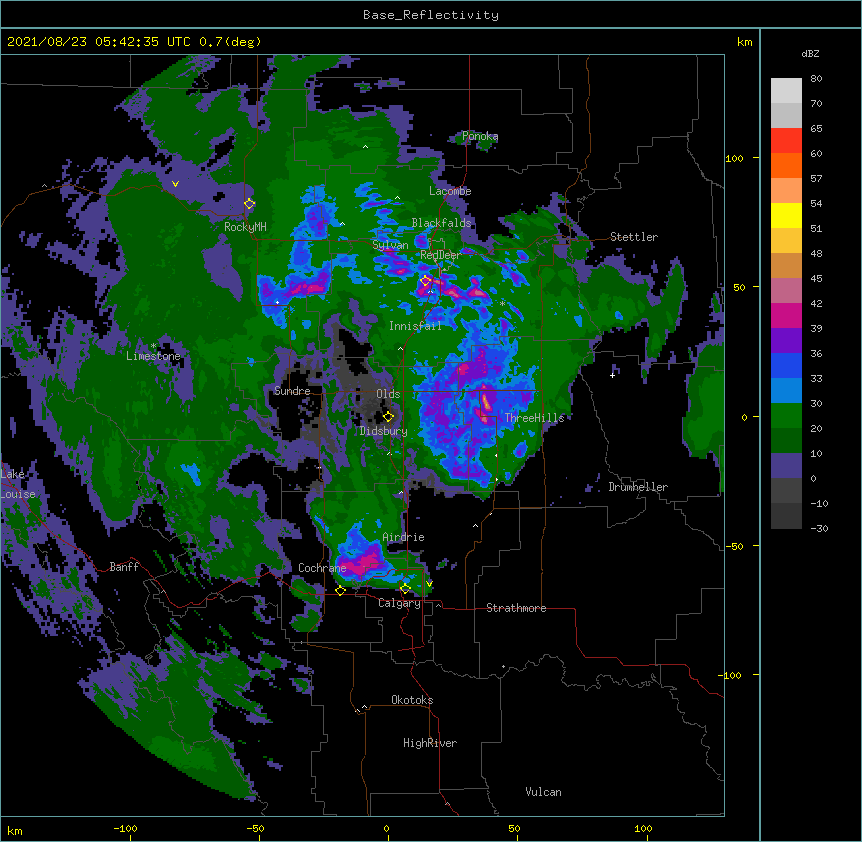Click the ThreeHills label

(534, 418)
